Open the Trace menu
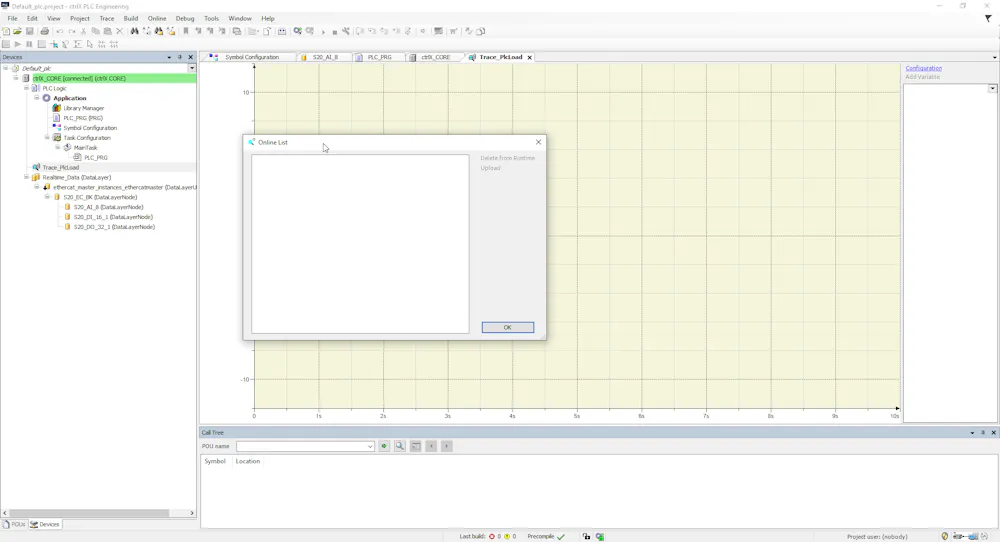Image resolution: width=1000 pixels, height=542 pixels. click(107, 18)
